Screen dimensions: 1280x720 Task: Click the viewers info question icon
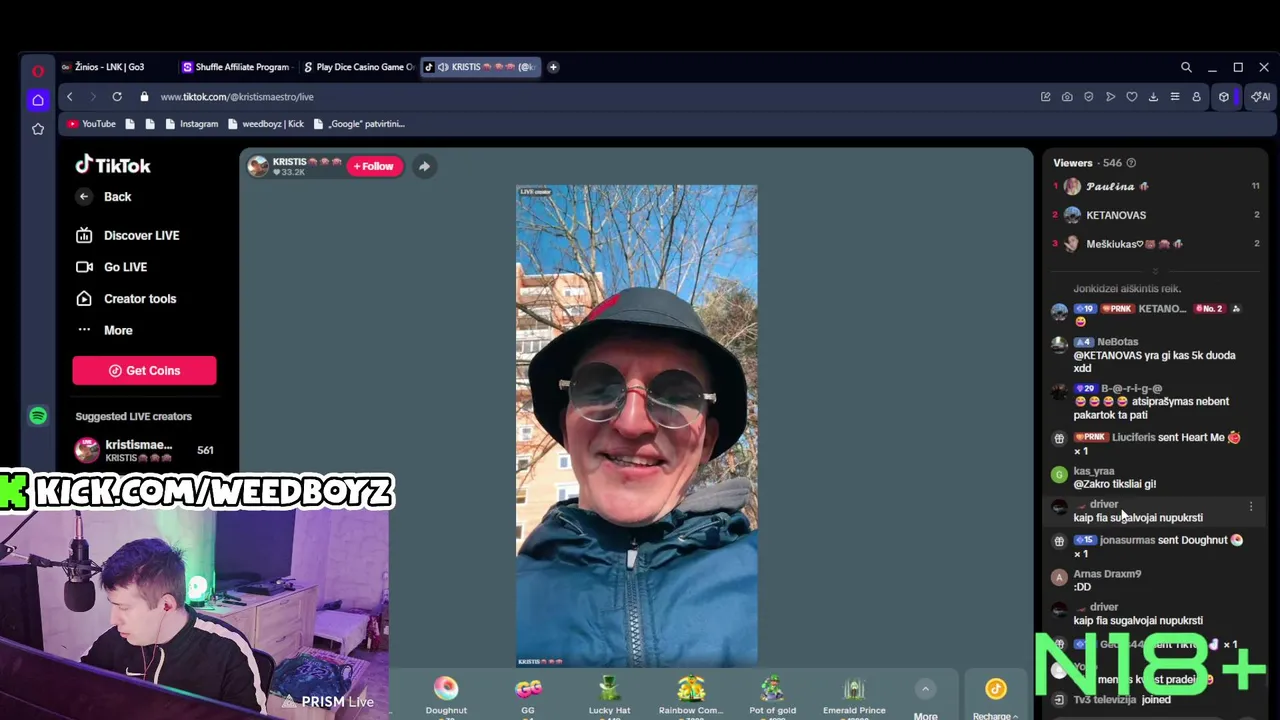coord(1131,163)
